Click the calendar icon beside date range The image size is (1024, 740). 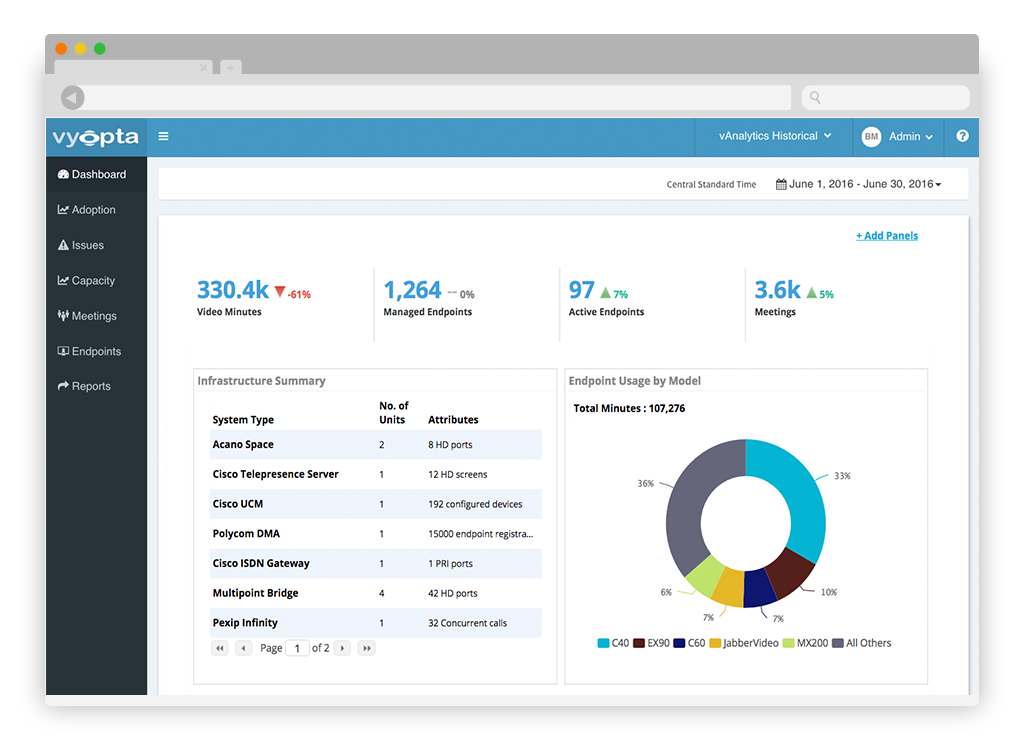(x=781, y=184)
